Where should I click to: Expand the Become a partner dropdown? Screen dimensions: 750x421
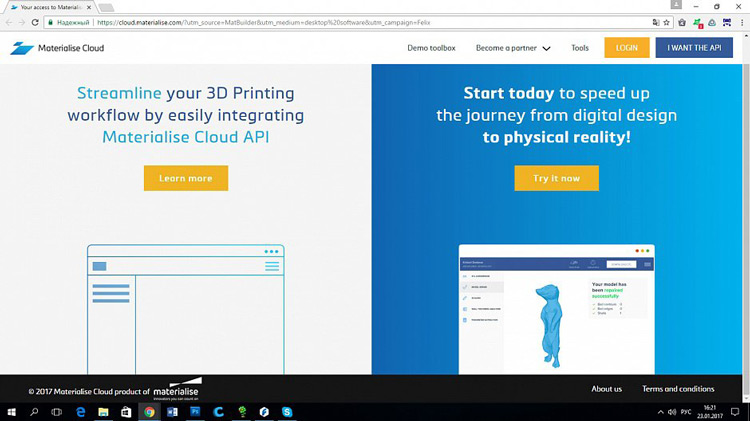pos(513,48)
